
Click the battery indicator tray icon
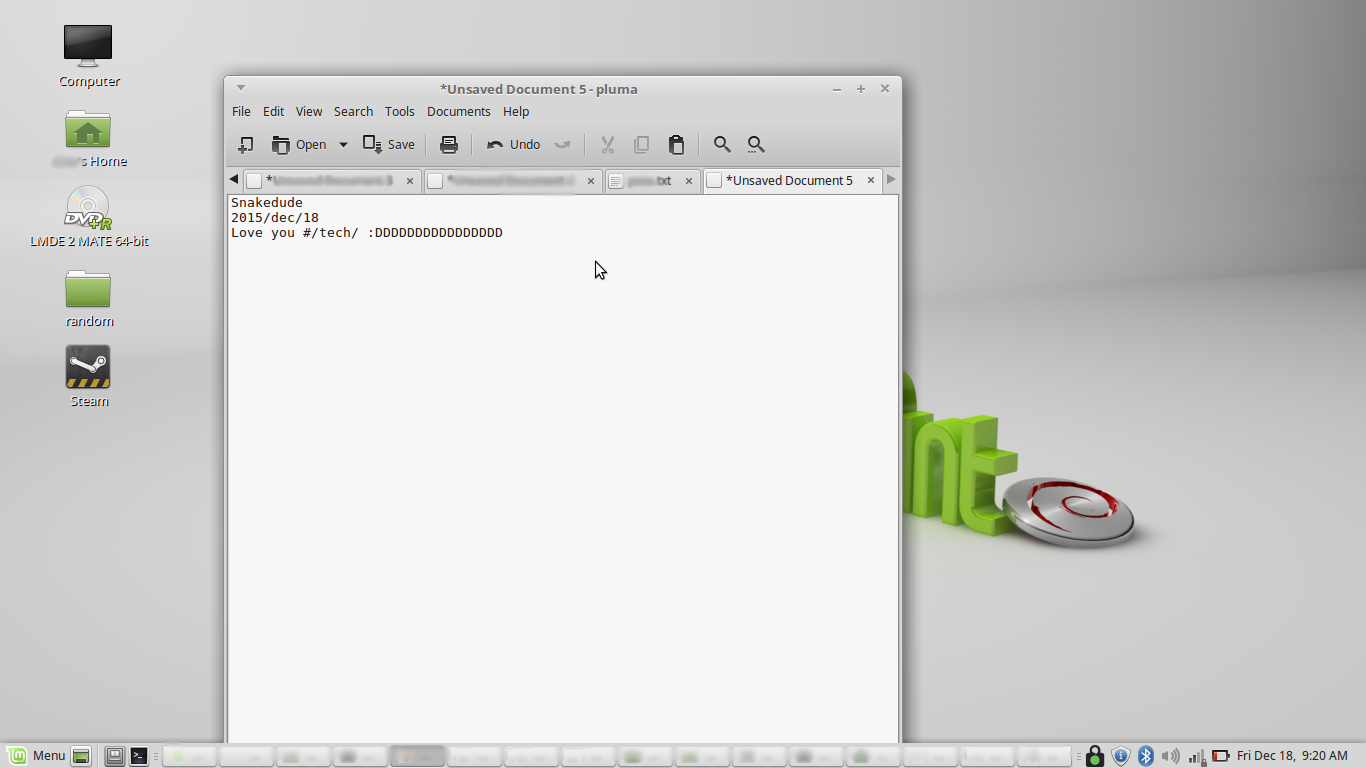coord(1221,756)
